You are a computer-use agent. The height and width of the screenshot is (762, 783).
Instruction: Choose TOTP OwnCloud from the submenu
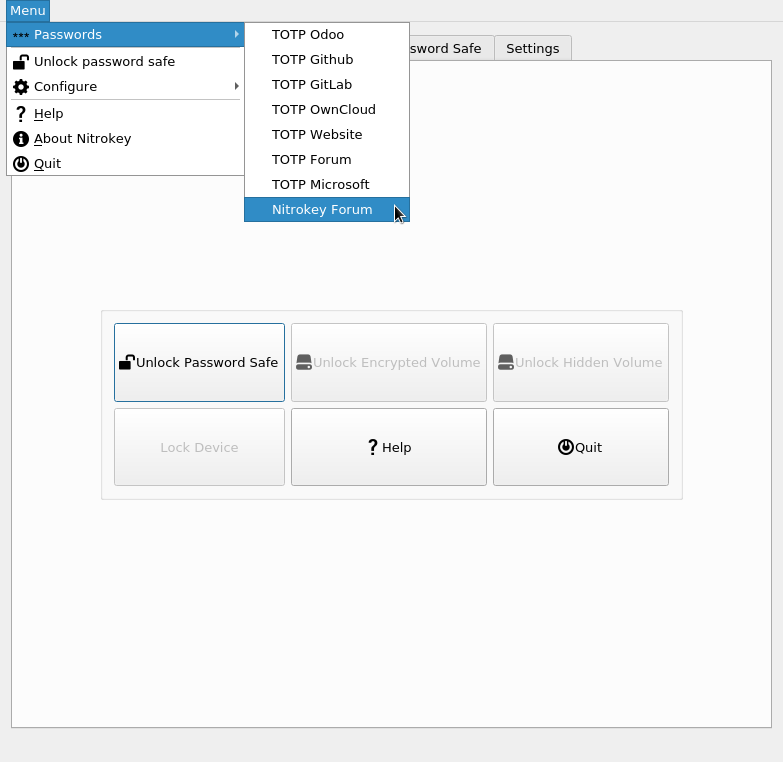click(x=323, y=110)
